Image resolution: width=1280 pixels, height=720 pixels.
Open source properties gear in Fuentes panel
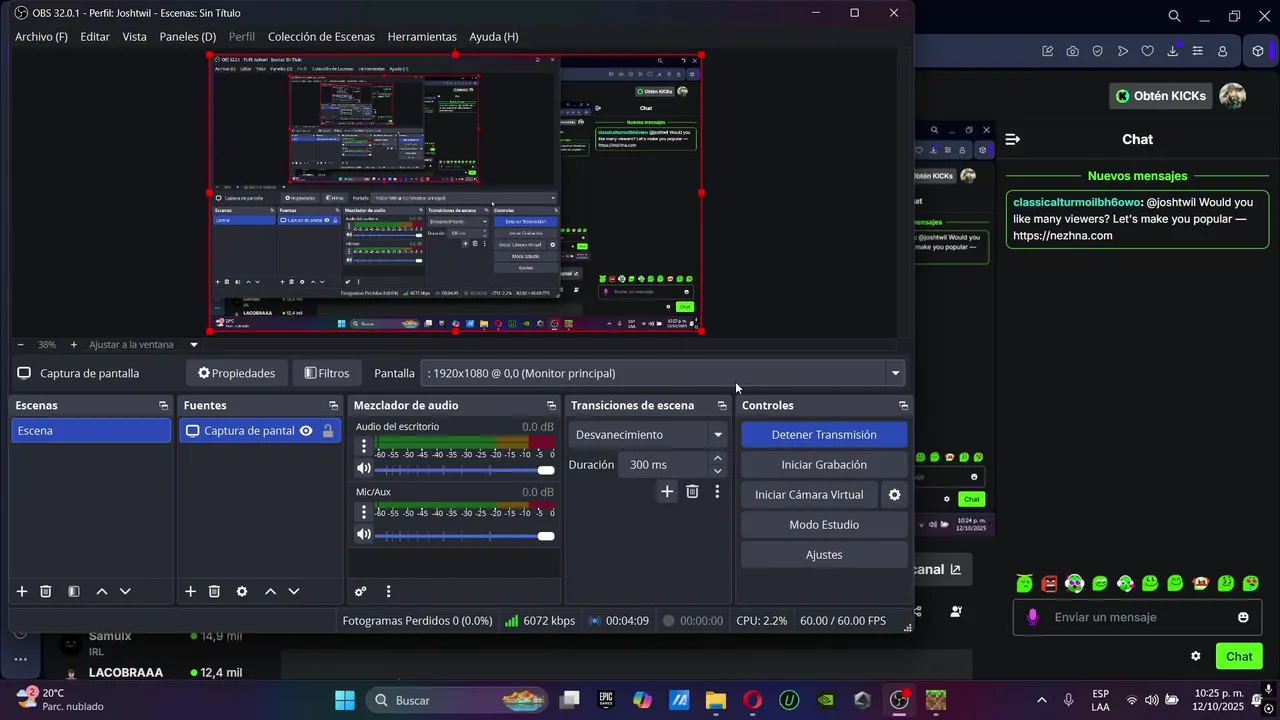pyautogui.click(x=242, y=591)
